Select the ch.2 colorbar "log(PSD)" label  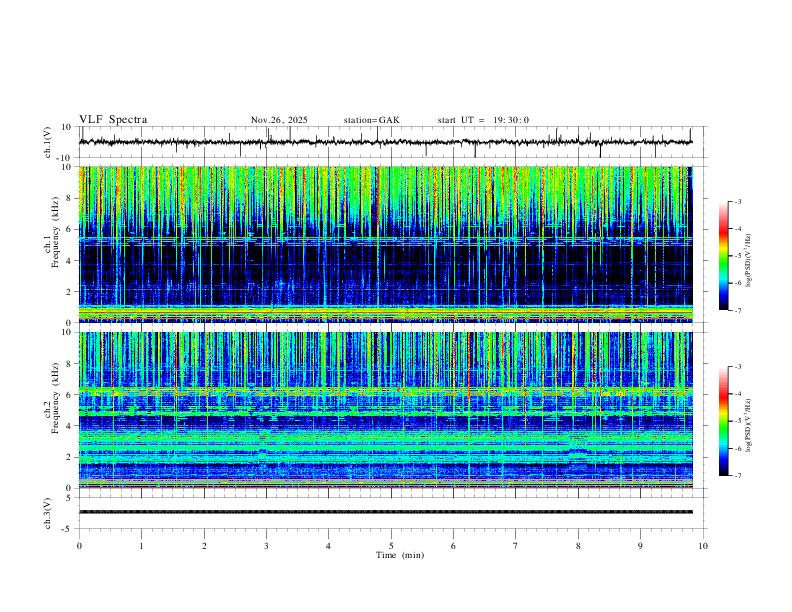click(x=749, y=426)
